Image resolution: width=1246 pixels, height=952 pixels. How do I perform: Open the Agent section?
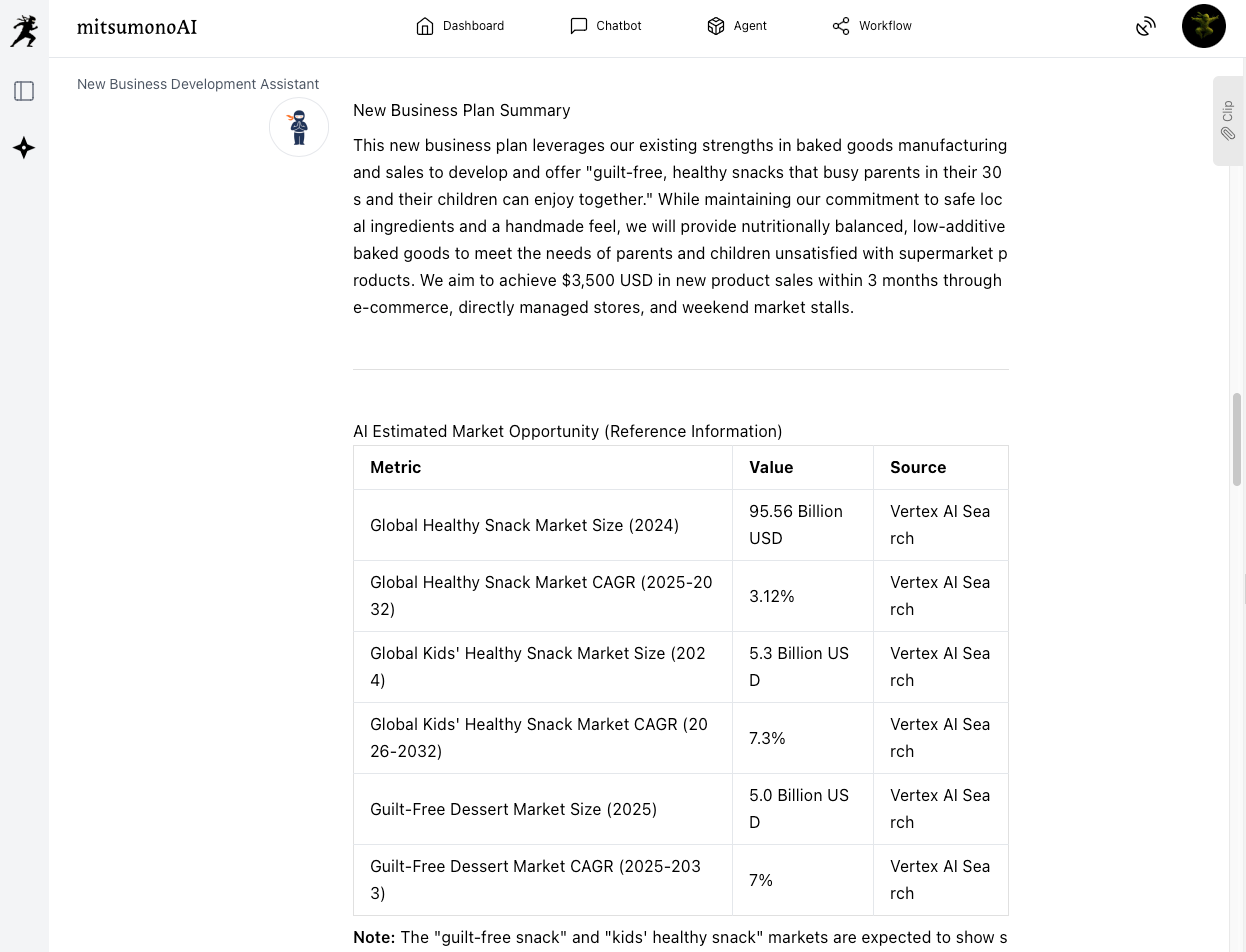tap(736, 26)
